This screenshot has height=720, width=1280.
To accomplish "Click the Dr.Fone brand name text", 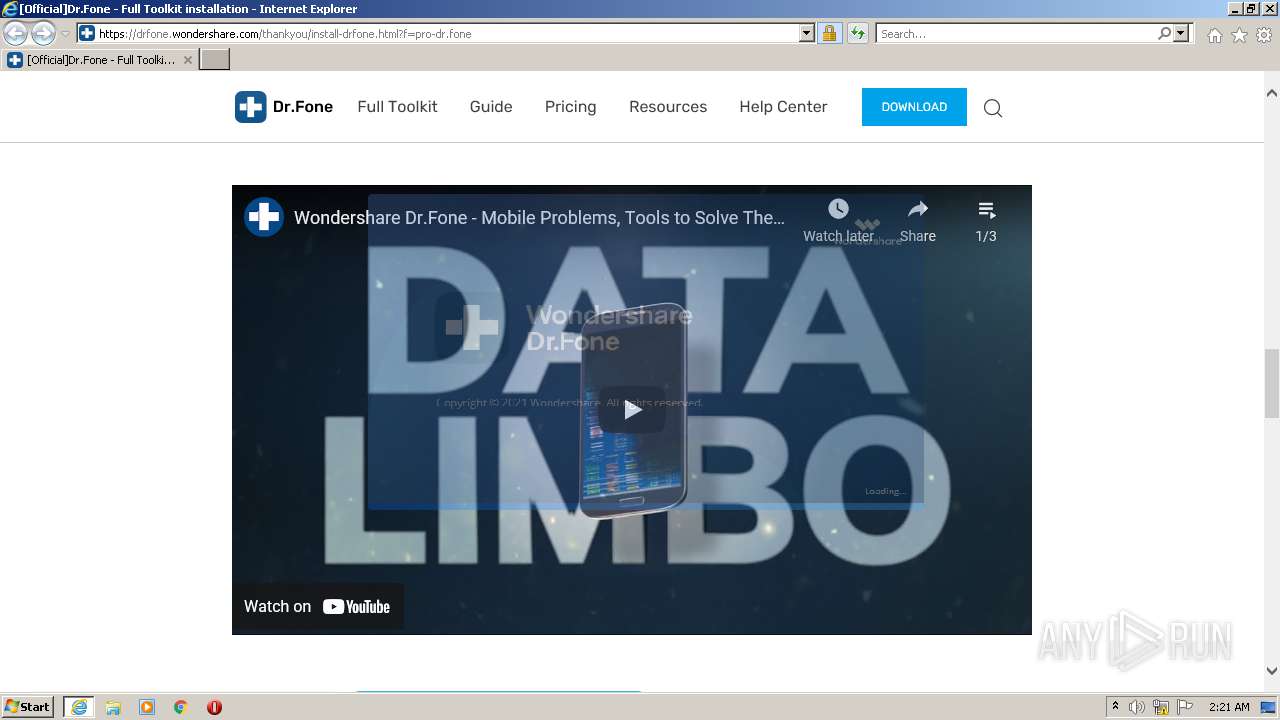I will [303, 107].
